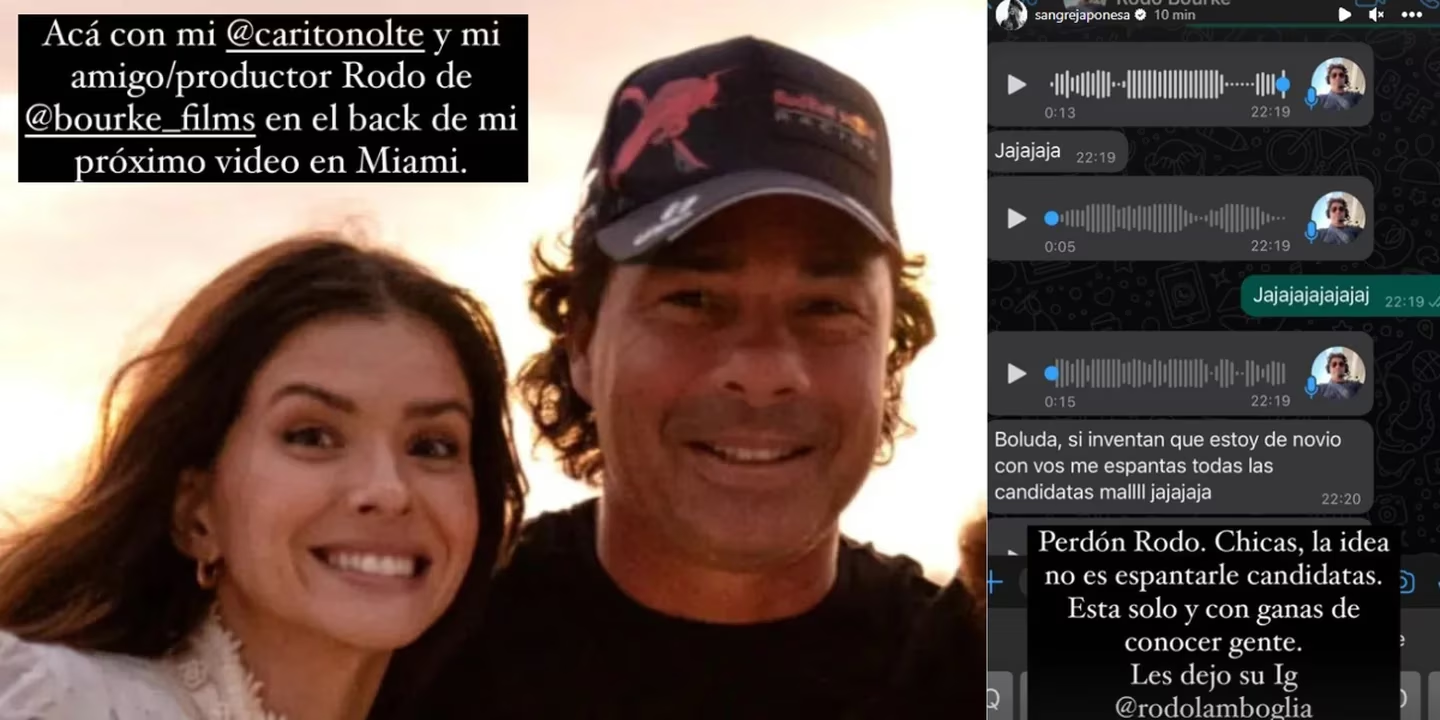
Task: Play the 0:13 voice message
Action: click(1017, 85)
